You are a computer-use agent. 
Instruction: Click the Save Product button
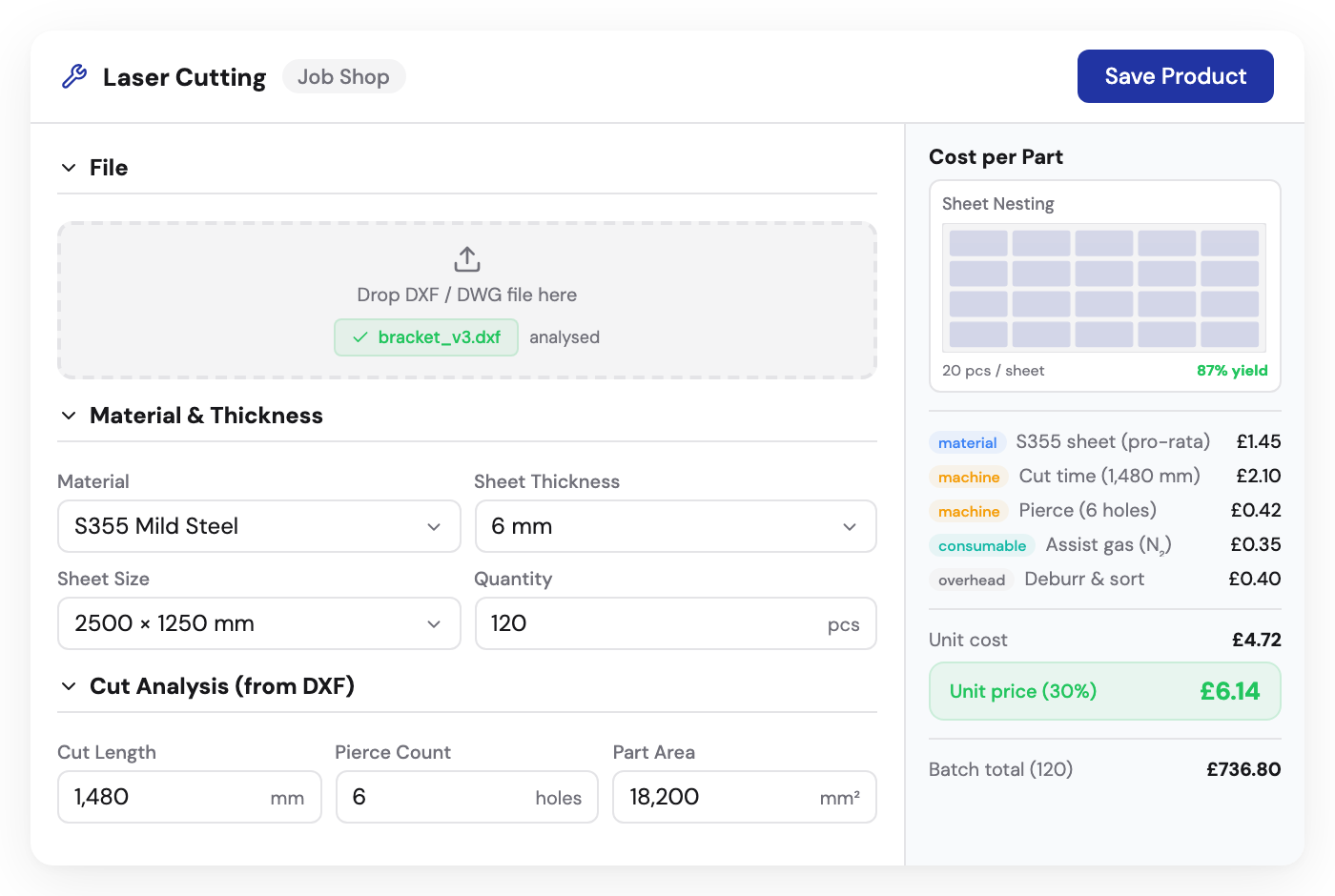point(1175,76)
